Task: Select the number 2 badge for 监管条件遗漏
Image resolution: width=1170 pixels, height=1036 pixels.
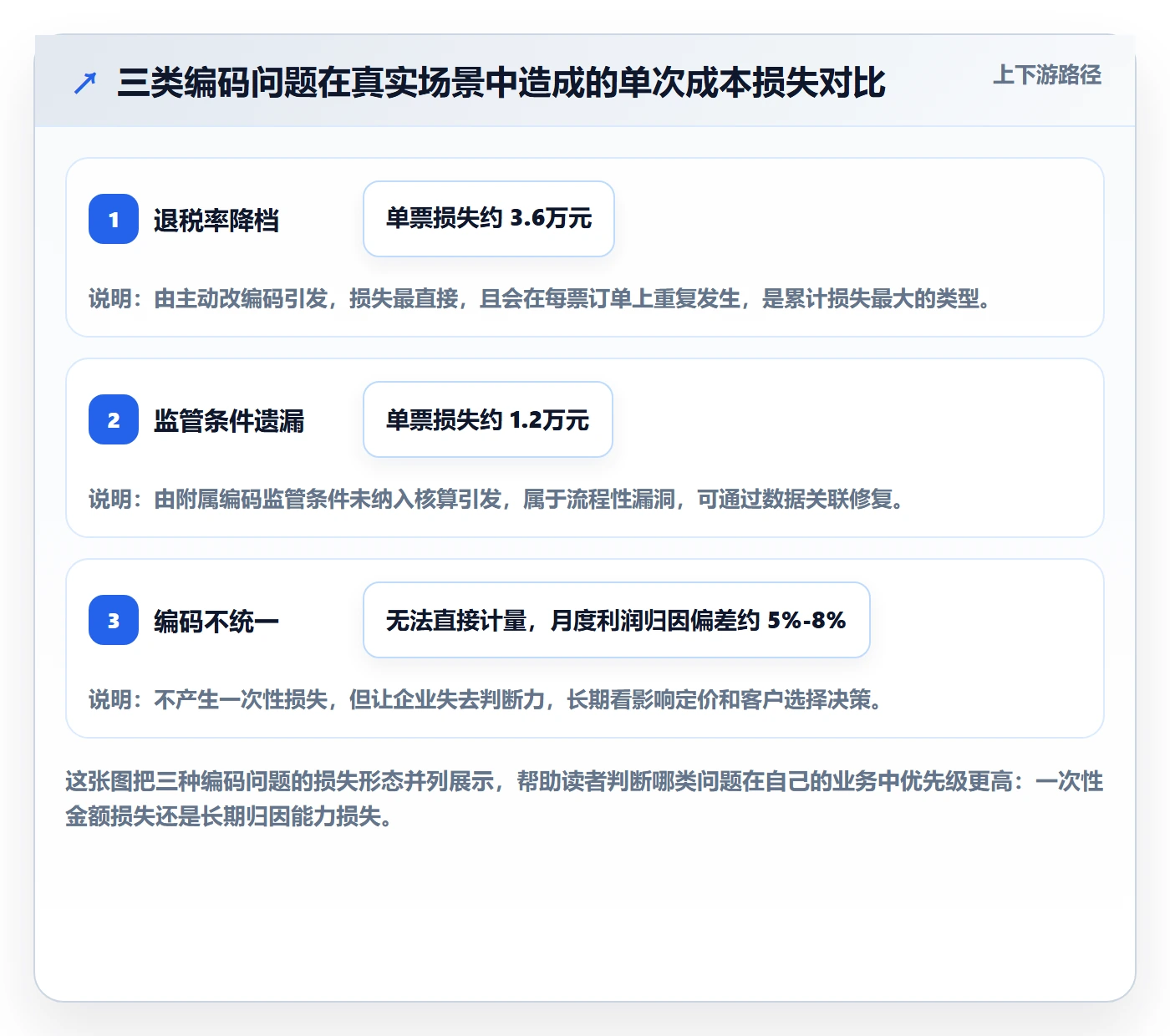Action: click(114, 419)
